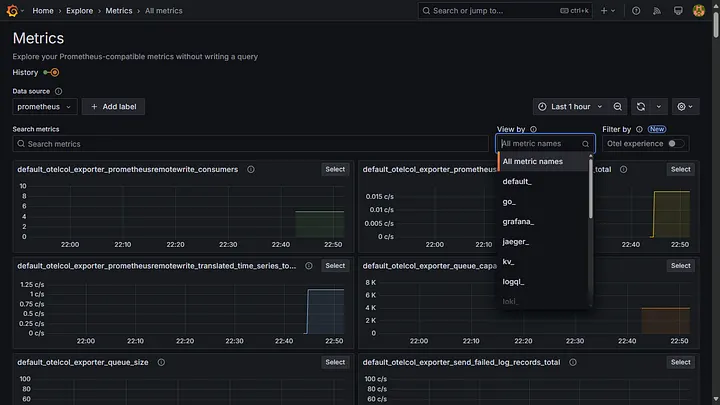Select All metric names option
The height and width of the screenshot is (405, 720).
coord(543,162)
